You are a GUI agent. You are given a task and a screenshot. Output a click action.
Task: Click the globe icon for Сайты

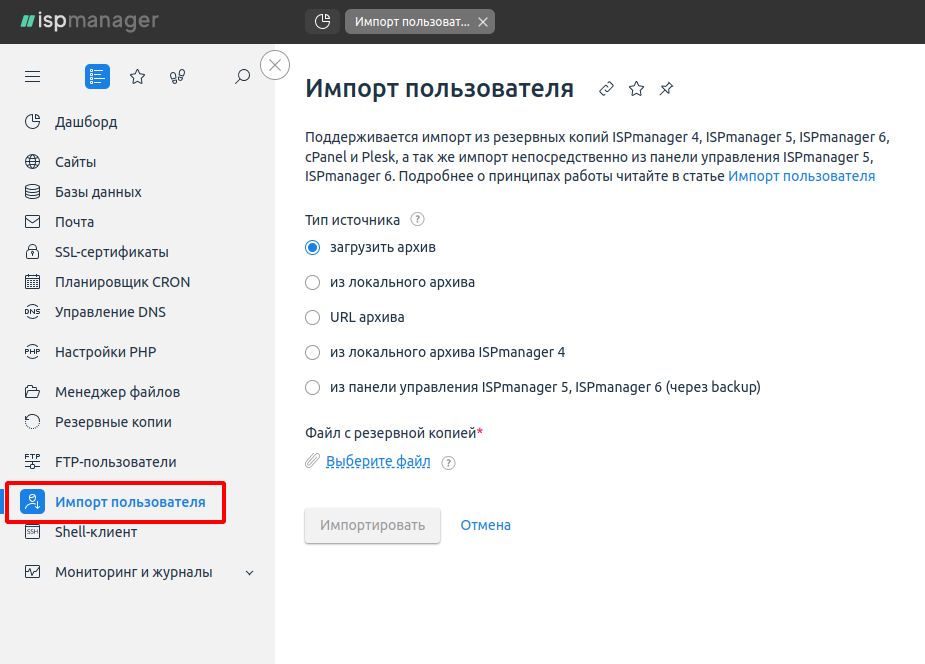point(32,162)
